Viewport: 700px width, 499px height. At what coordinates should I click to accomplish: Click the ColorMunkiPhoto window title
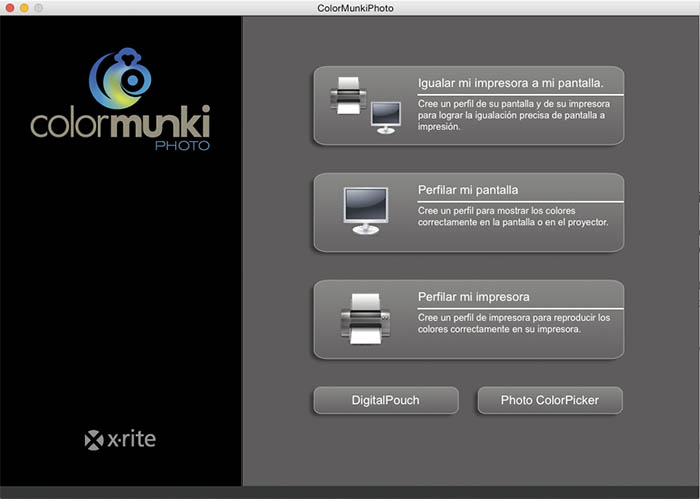pos(355,8)
